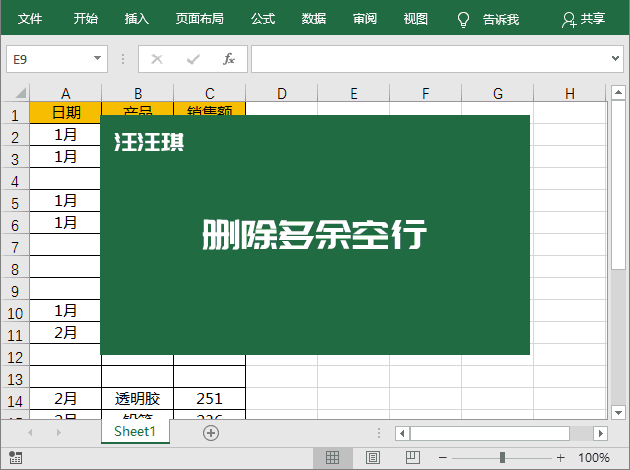Viewport: 630px width, 470px height.
Task: Add a new sheet with plus icon
Action: click(x=211, y=433)
